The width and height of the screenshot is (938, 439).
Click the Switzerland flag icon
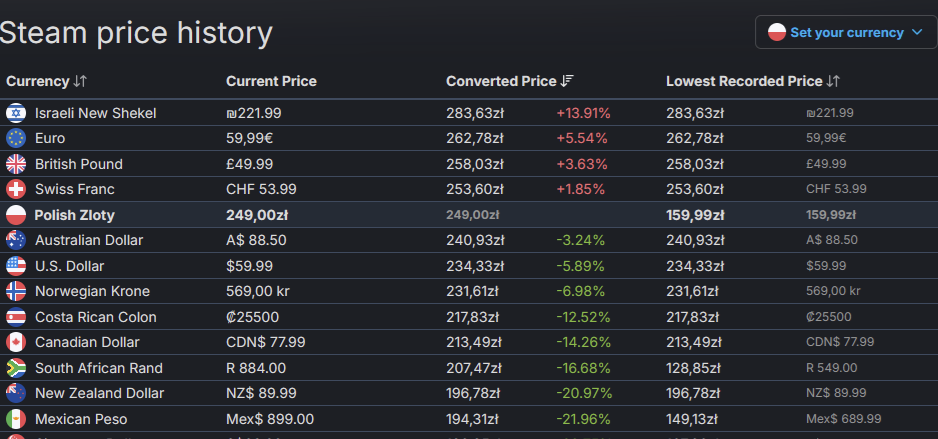[16, 189]
